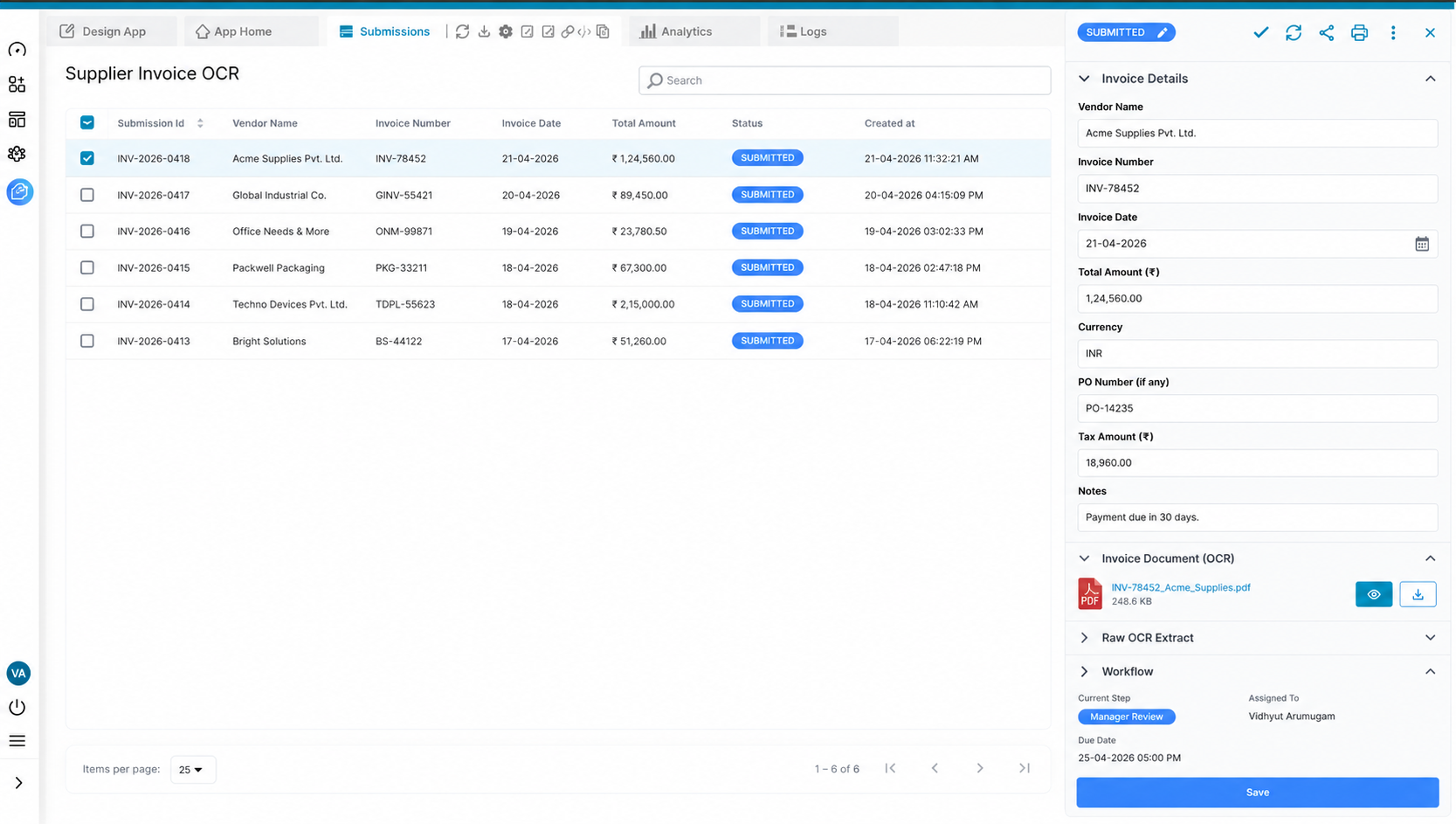
Task: Click the red PDF file icon
Action: 1090,593
